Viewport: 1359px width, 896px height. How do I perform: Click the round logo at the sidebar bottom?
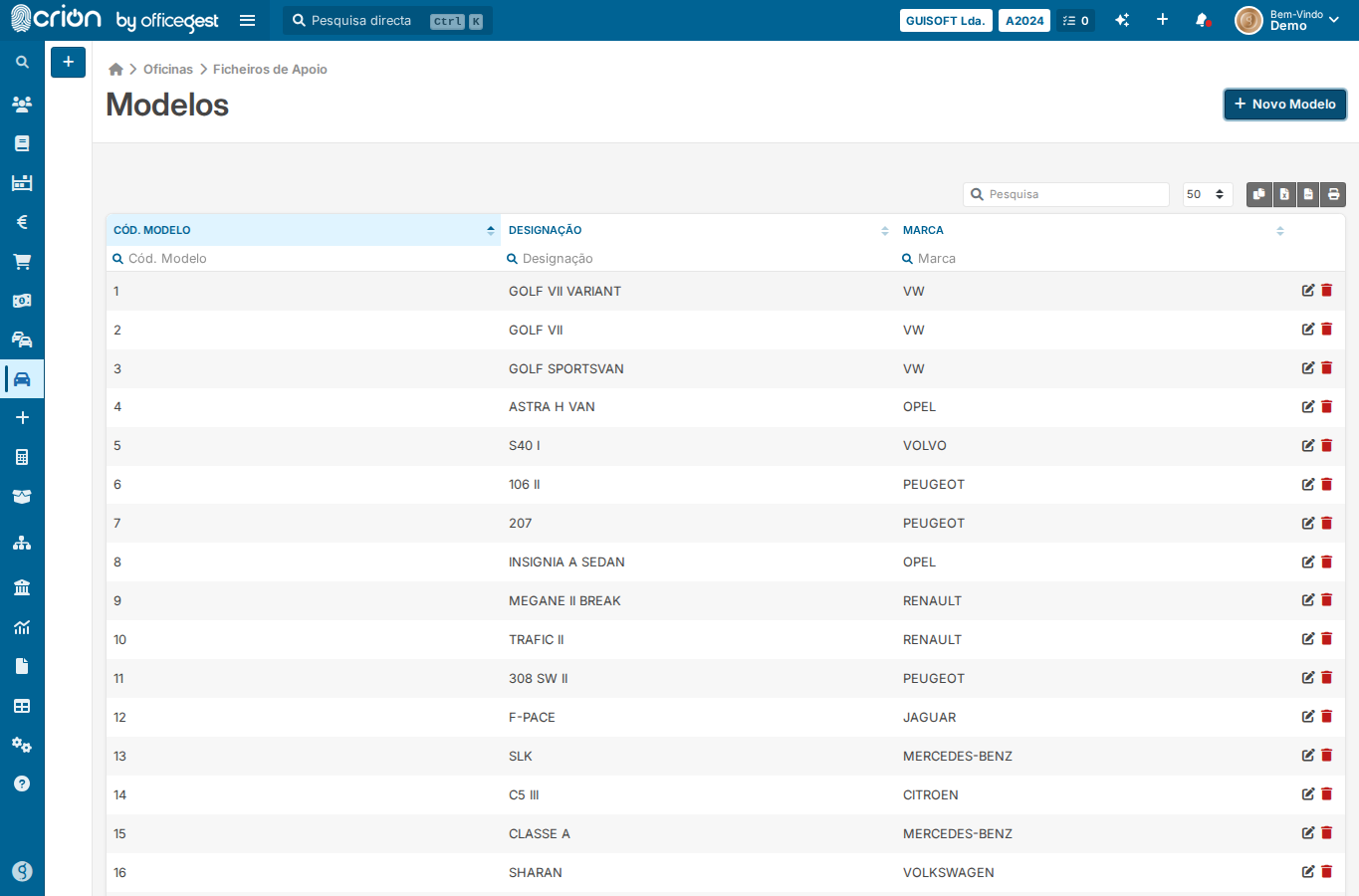pos(22,871)
